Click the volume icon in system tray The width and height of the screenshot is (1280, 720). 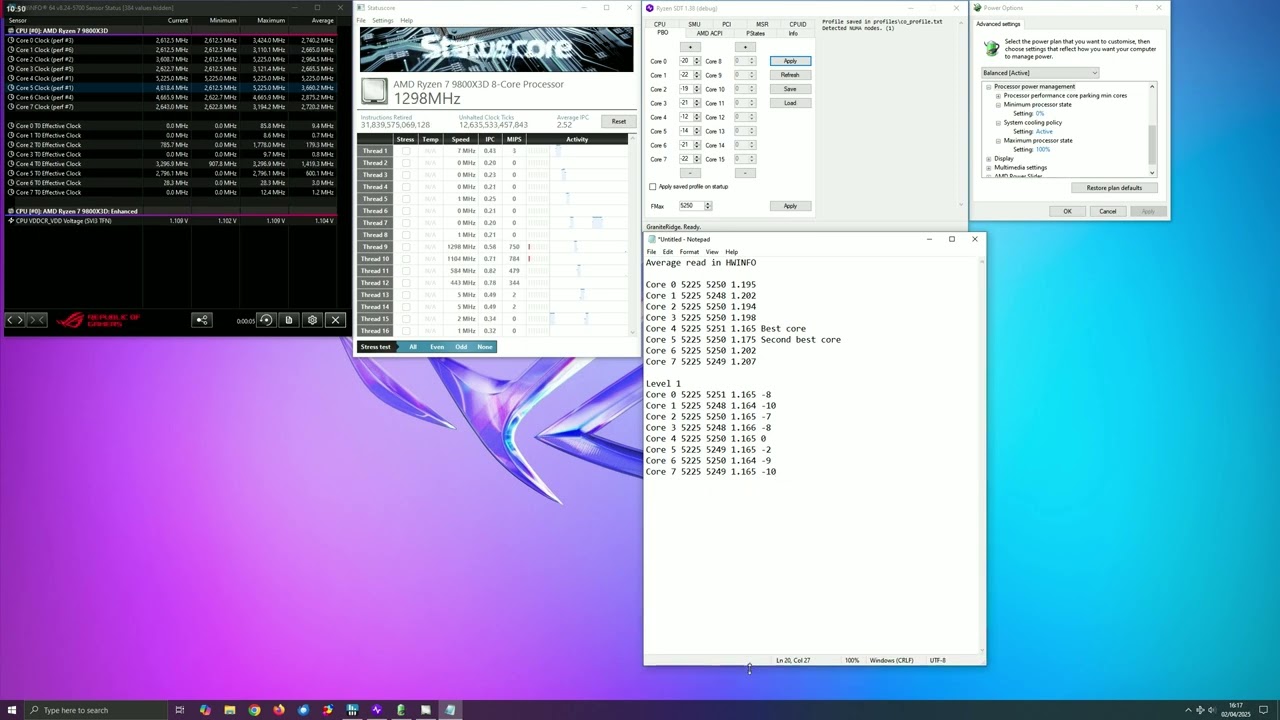pyautogui.click(x=1213, y=710)
